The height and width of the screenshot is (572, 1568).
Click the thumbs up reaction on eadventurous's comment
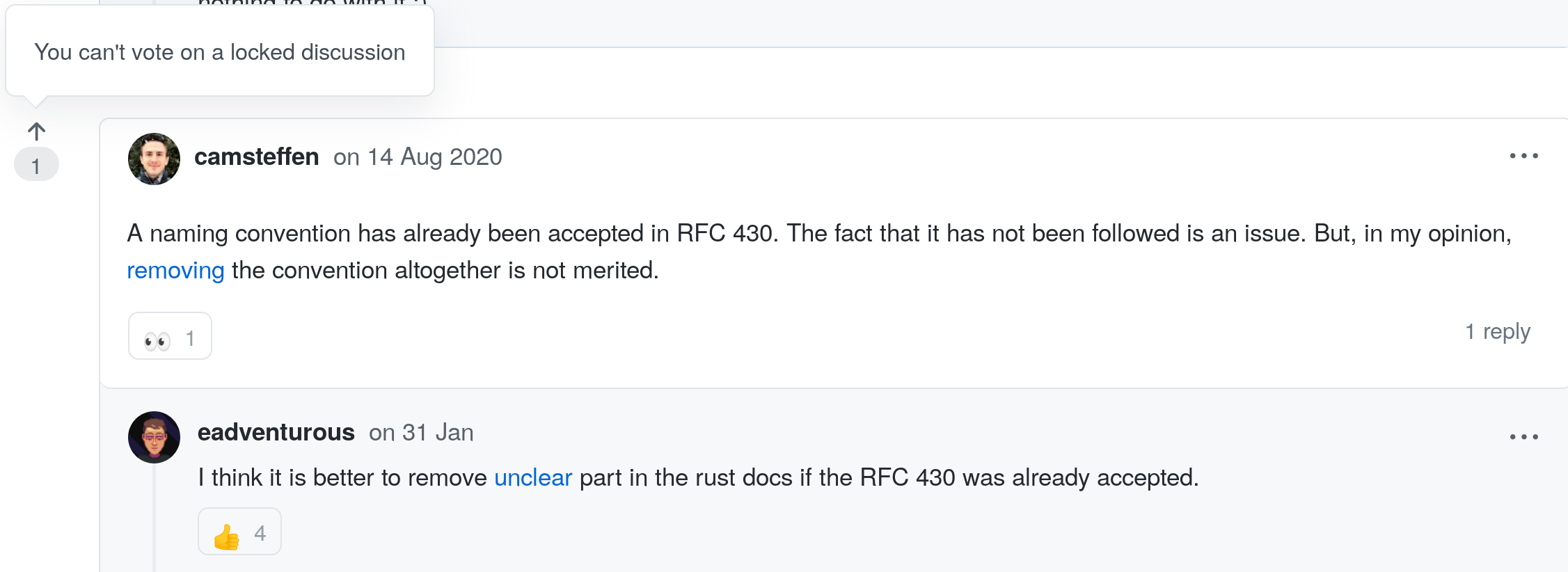239,532
